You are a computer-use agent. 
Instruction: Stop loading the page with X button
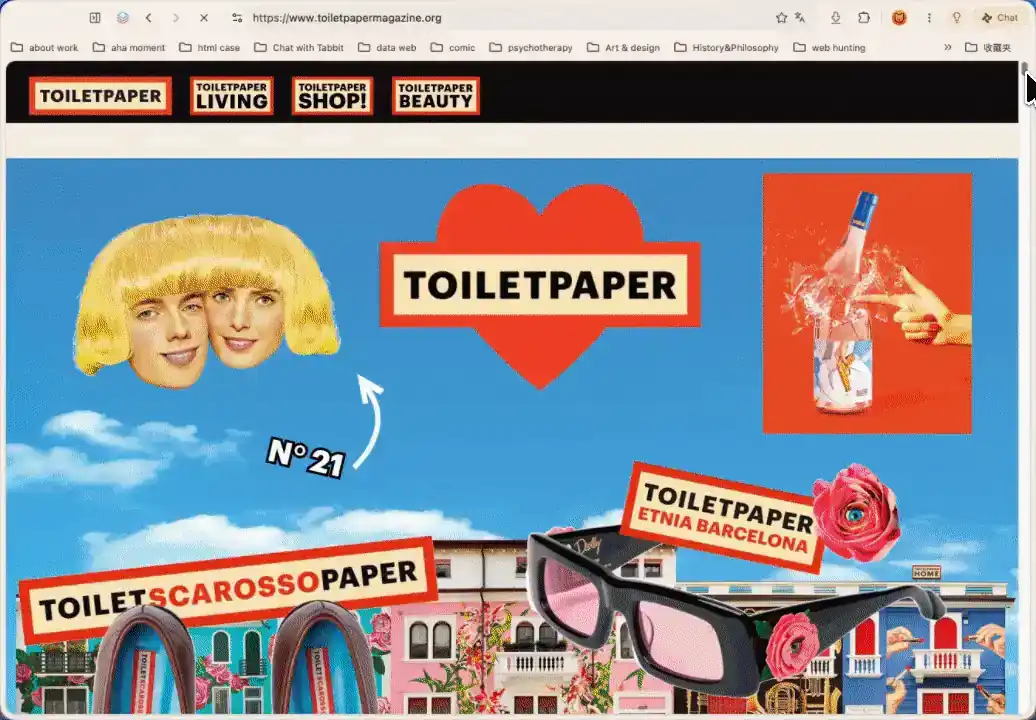point(204,18)
